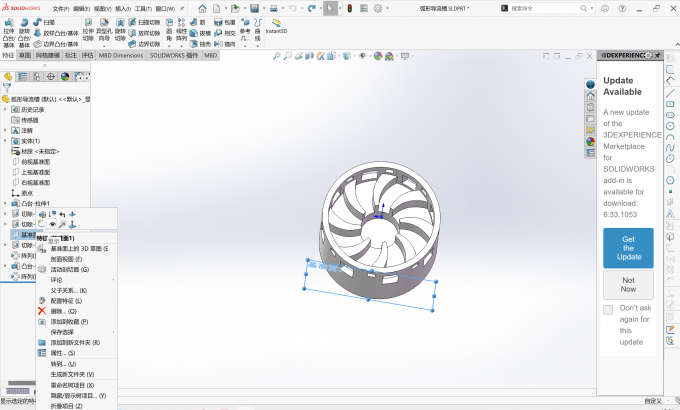Expand the 凸台-拉伸1 feature node
This screenshot has height=410, width=680.
click(5, 203)
